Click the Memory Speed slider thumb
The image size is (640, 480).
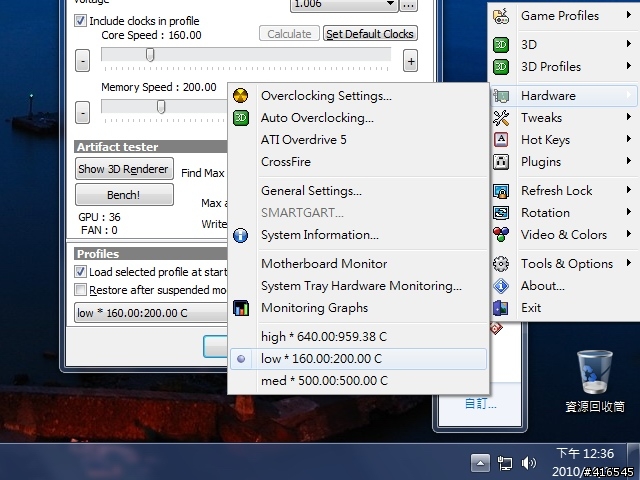coord(161,107)
